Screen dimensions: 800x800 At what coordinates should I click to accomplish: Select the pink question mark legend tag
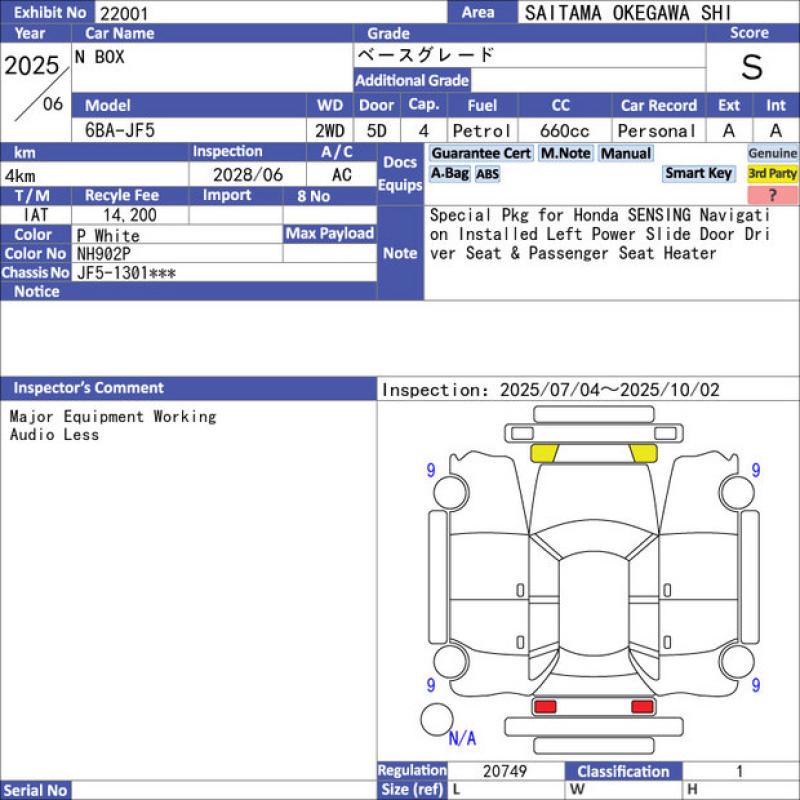coord(772,194)
